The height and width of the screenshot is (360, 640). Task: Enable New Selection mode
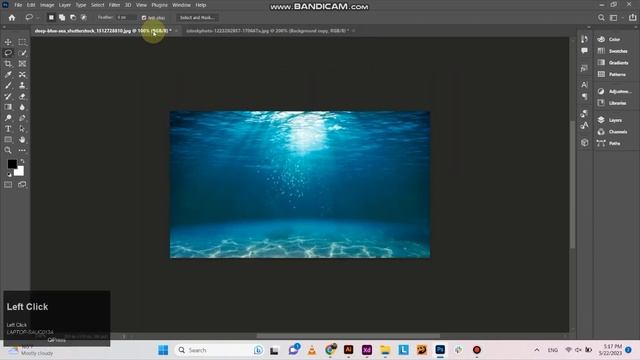coord(51,18)
